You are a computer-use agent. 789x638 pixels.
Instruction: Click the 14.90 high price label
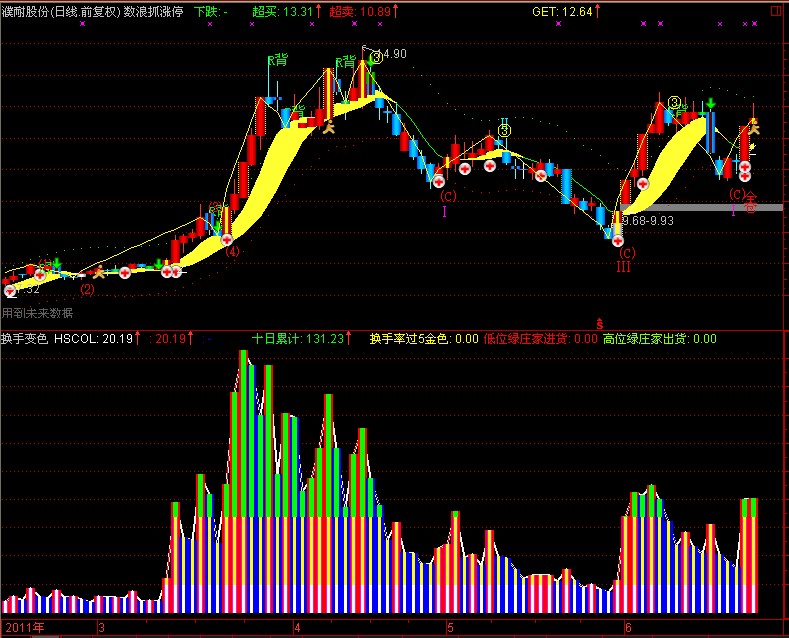click(x=395, y=54)
